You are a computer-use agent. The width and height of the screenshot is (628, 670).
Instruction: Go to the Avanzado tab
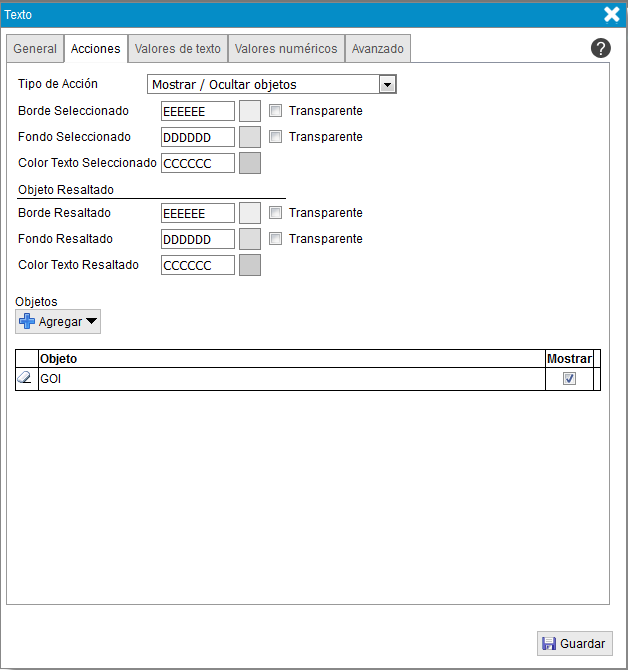pos(378,49)
